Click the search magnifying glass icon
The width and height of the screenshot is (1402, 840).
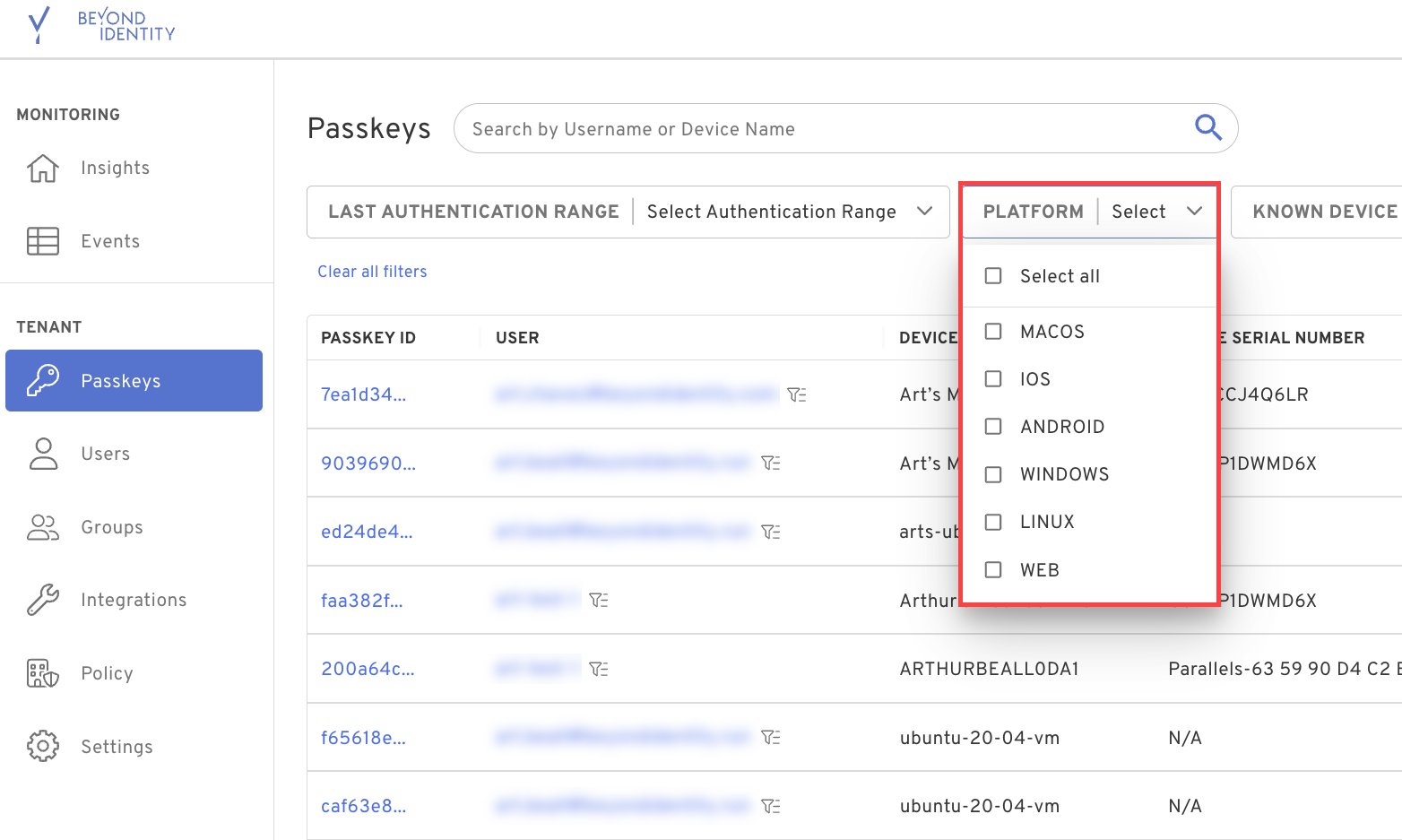click(1208, 127)
